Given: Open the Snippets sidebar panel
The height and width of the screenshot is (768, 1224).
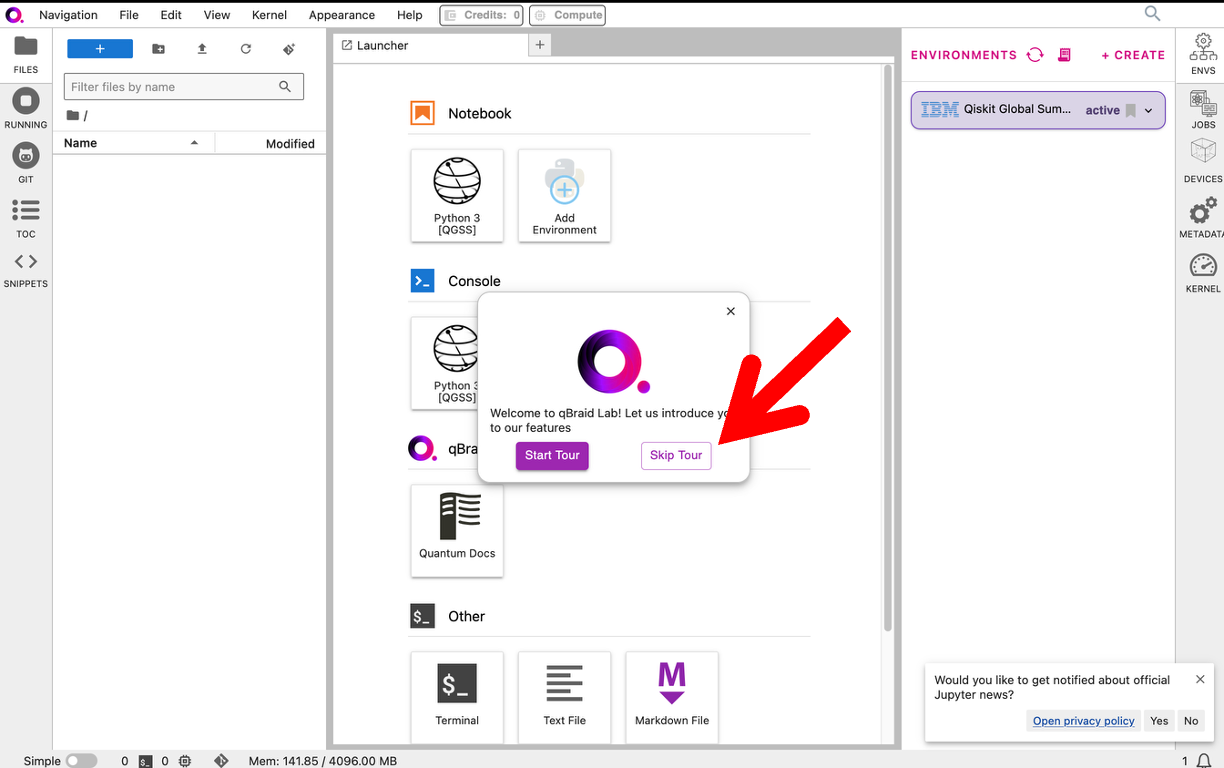Looking at the screenshot, I should click(26, 270).
